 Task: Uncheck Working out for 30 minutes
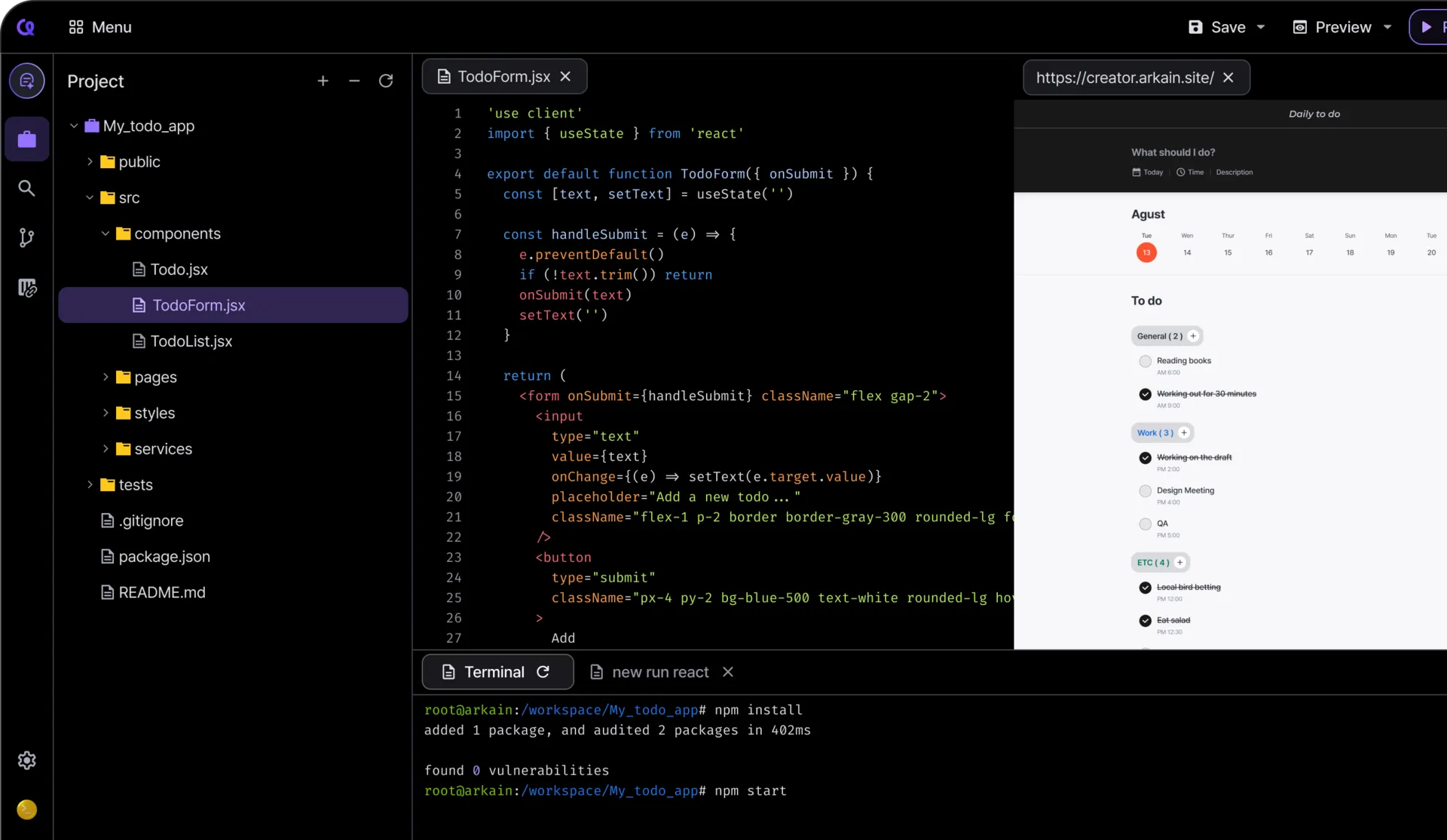click(1145, 394)
